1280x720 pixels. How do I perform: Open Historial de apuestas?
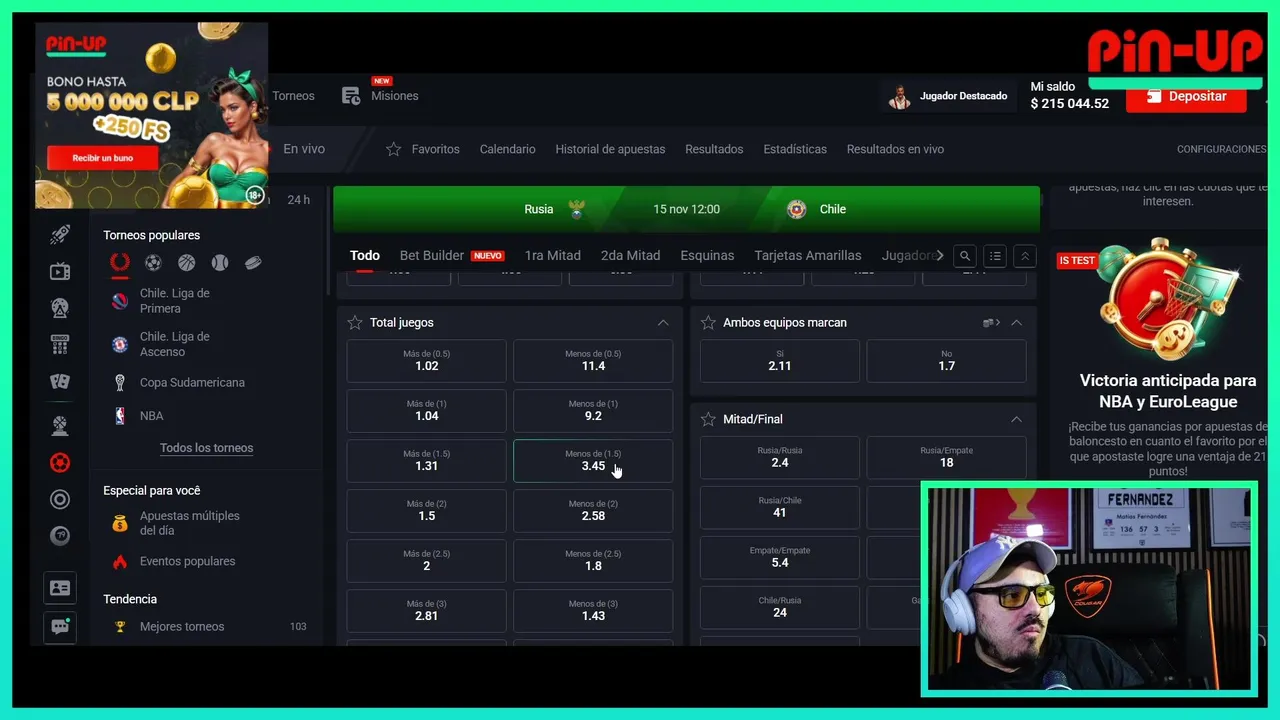pos(610,149)
